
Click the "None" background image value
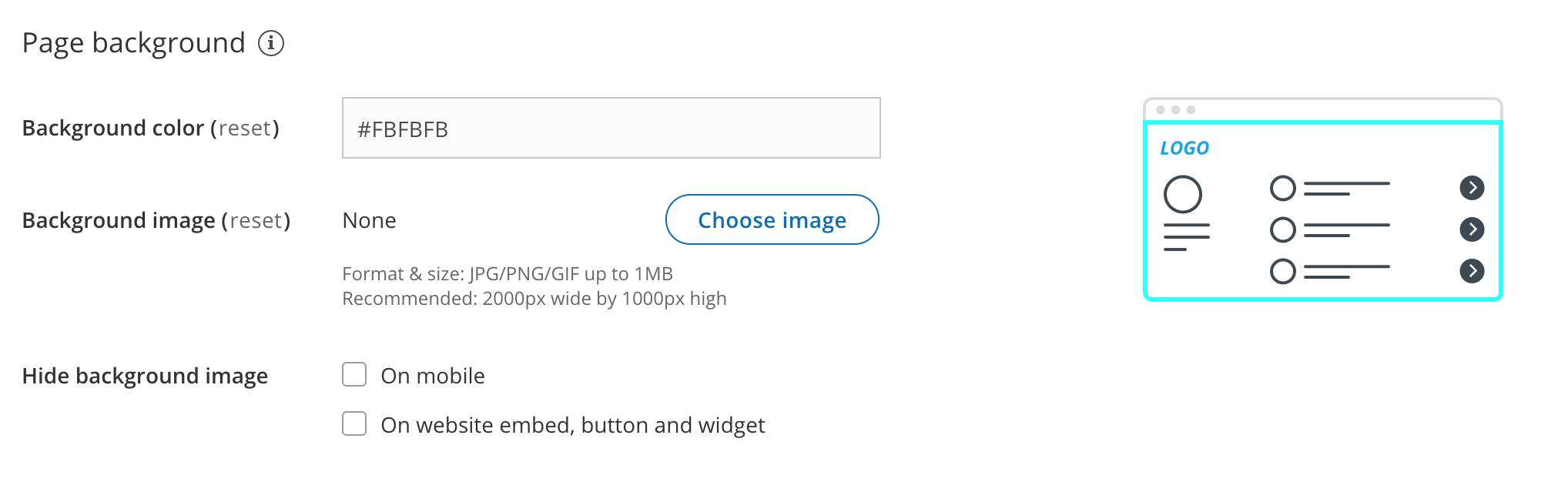point(369,221)
